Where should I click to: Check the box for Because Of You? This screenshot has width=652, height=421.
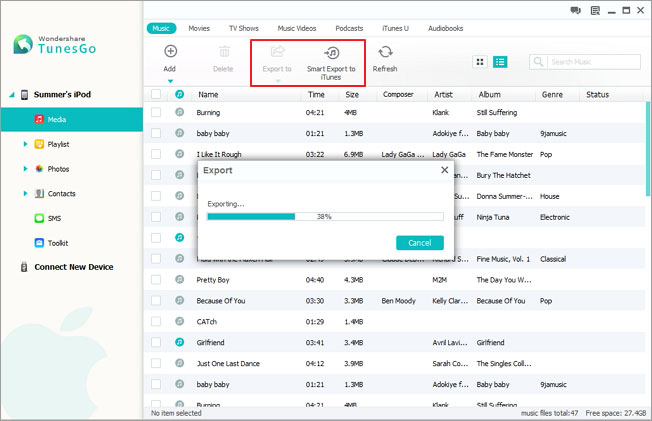click(x=156, y=300)
